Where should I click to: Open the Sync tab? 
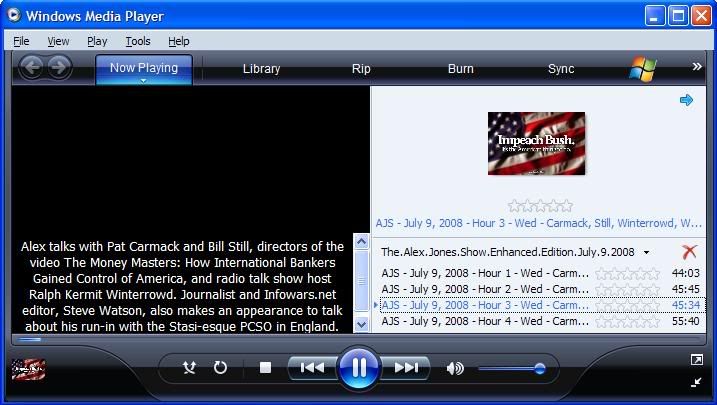(561, 69)
